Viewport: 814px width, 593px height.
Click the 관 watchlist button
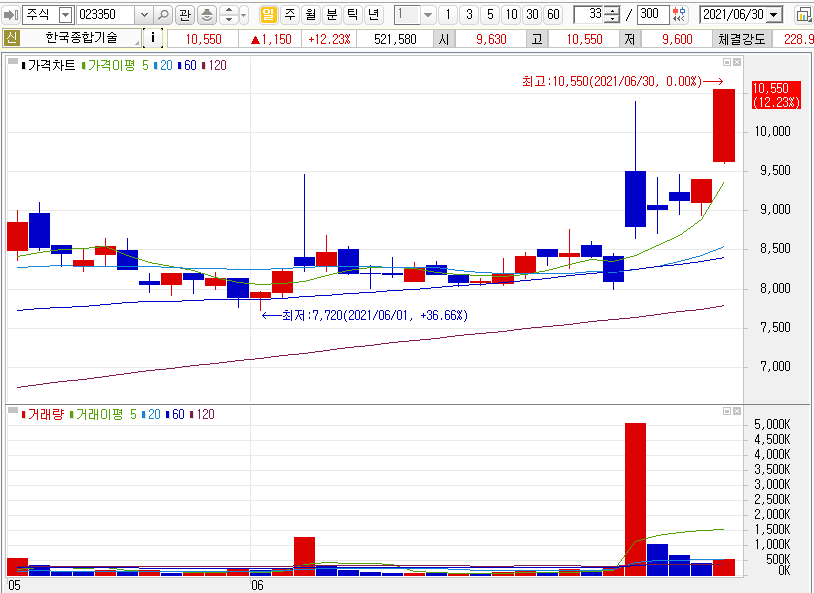[x=185, y=15]
